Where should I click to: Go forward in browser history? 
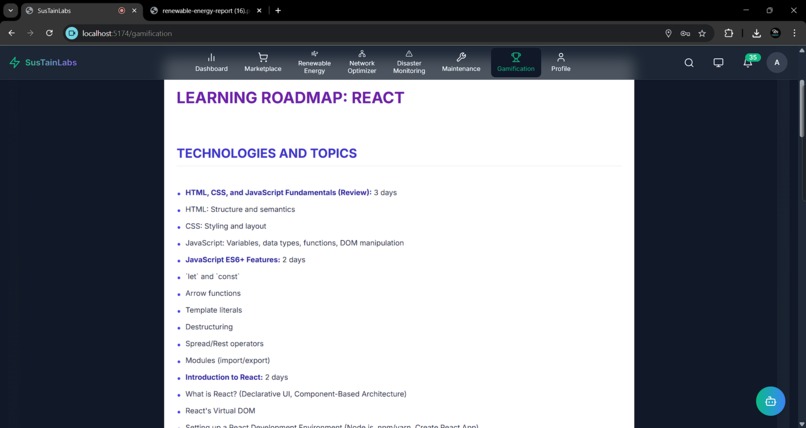tap(30, 33)
